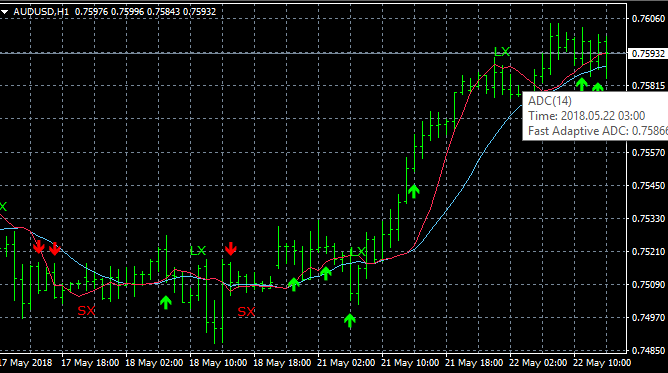The height and width of the screenshot is (373, 668).
Task: Click the current price tag 0.75932 on the price axis
Action: (x=648, y=54)
